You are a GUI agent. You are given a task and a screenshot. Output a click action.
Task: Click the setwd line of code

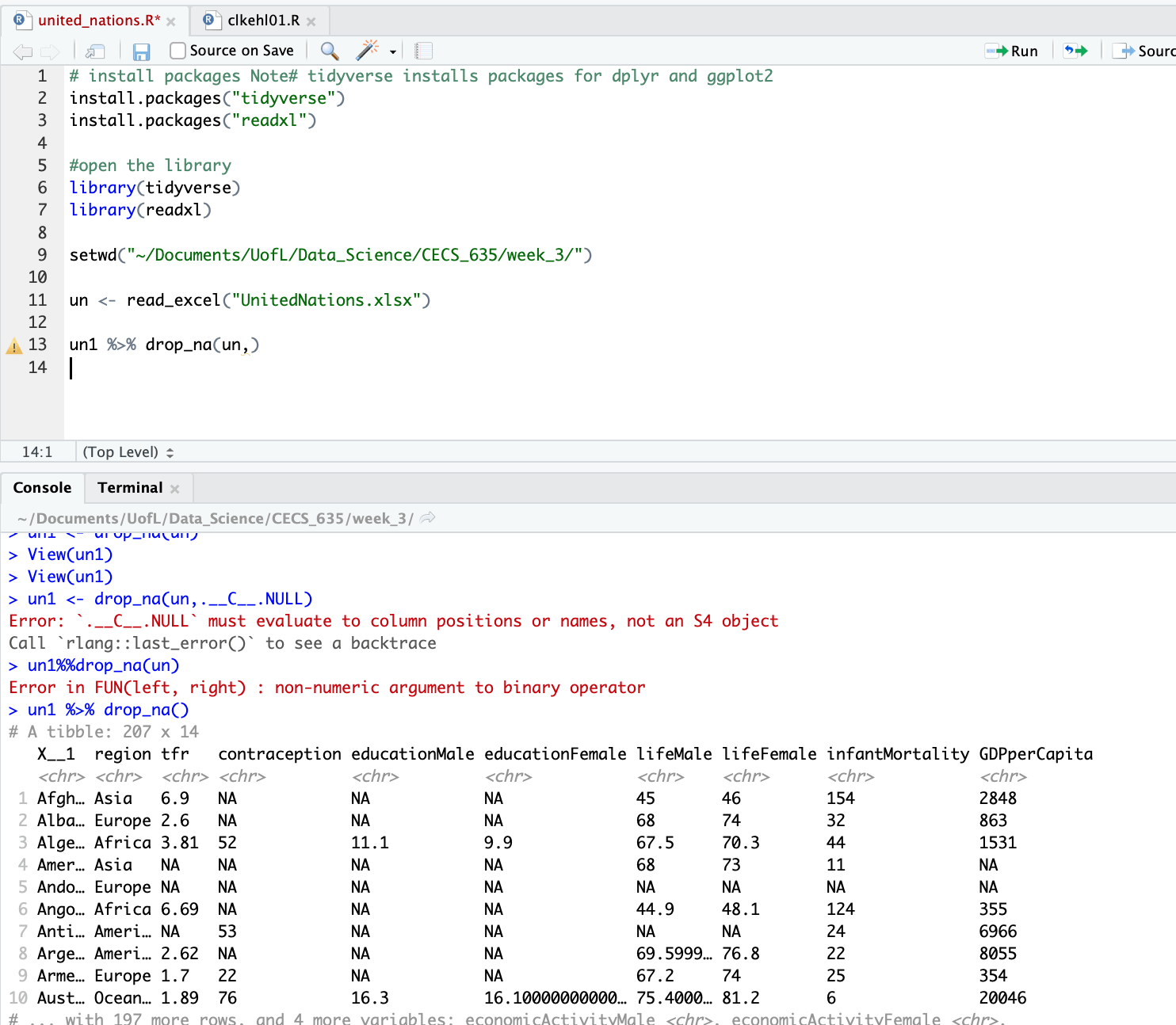pyautogui.click(x=330, y=255)
